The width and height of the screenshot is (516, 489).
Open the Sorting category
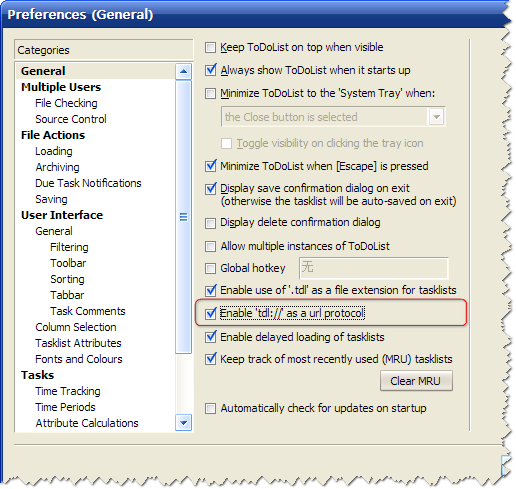(67, 279)
